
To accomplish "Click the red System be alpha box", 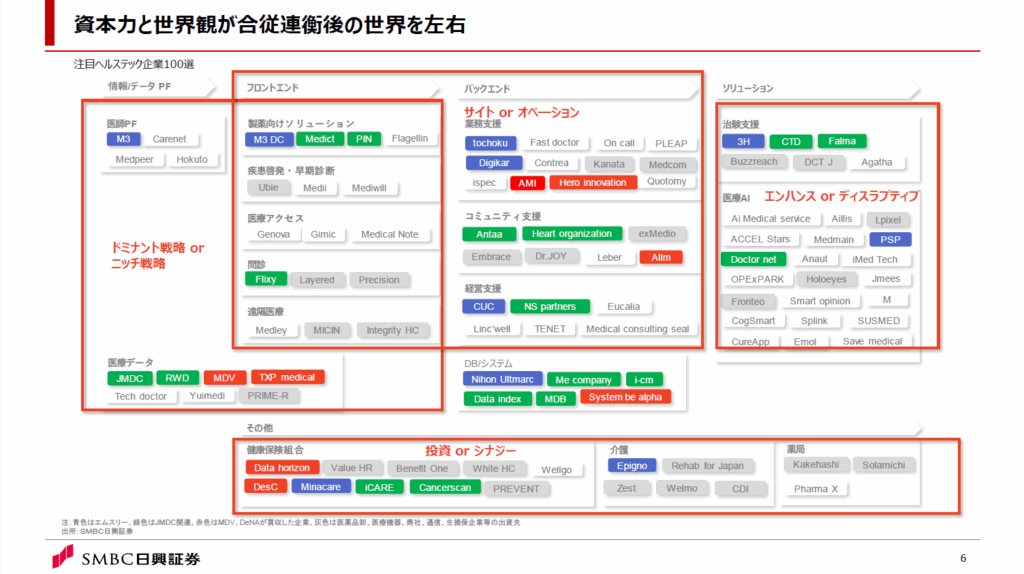I will pos(624,397).
